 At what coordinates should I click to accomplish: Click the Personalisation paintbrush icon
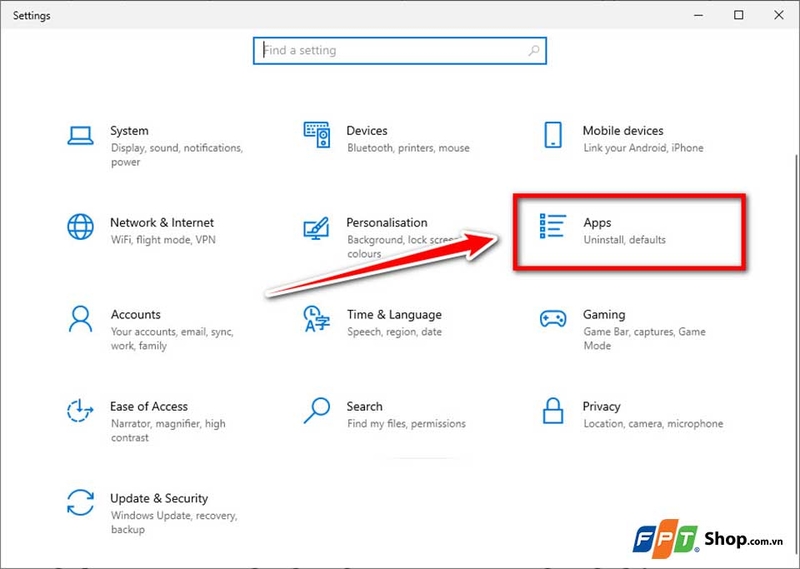click(316, 228)
